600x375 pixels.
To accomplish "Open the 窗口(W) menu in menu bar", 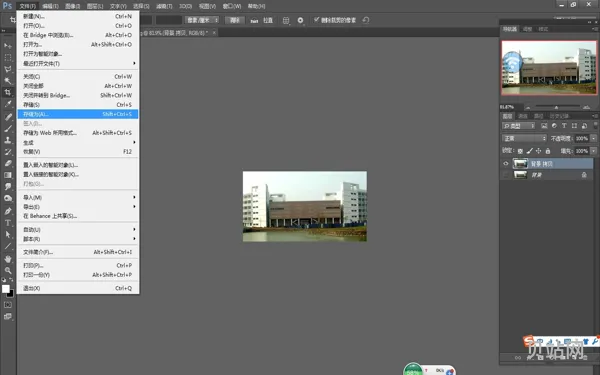I will click(232, 6).
